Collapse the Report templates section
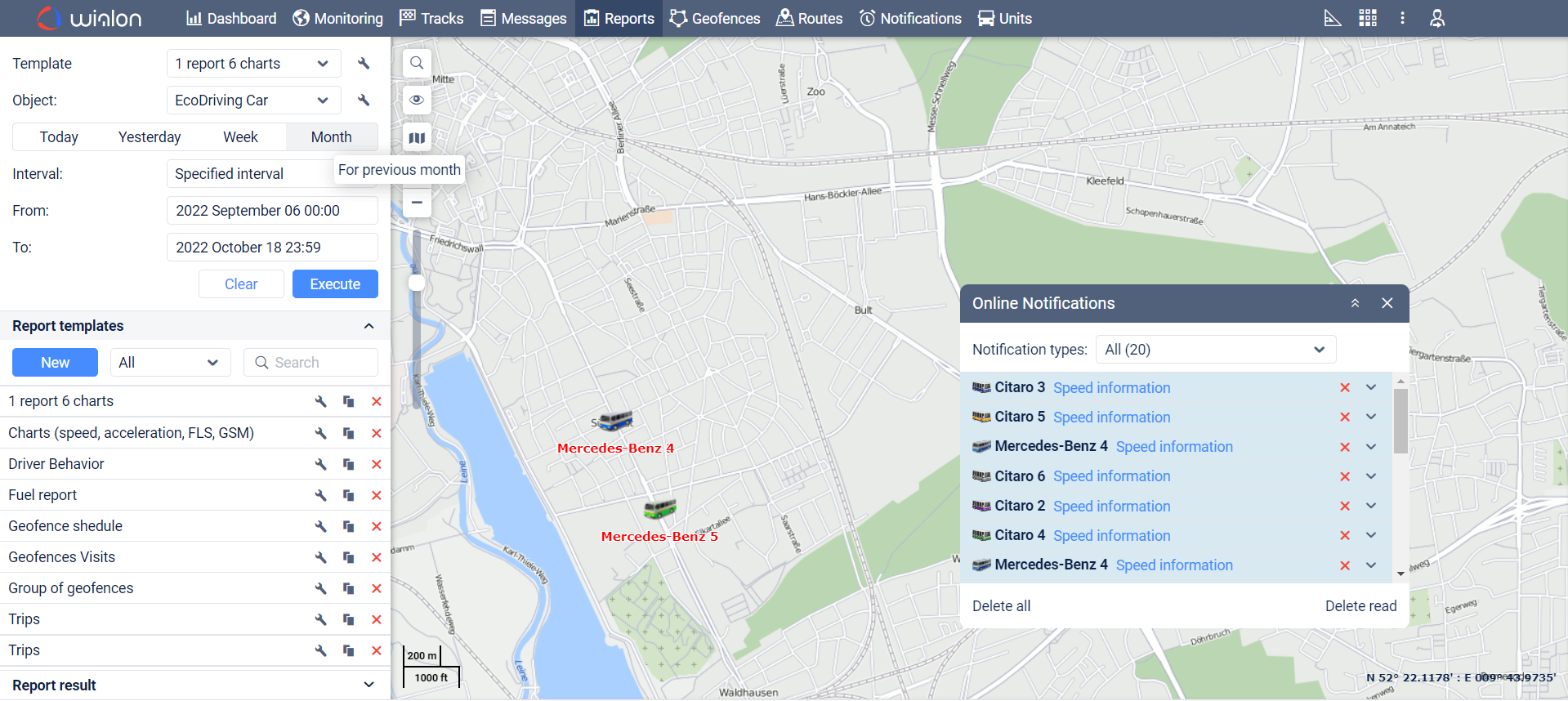 pyautogui.click(x=369, y=326)
